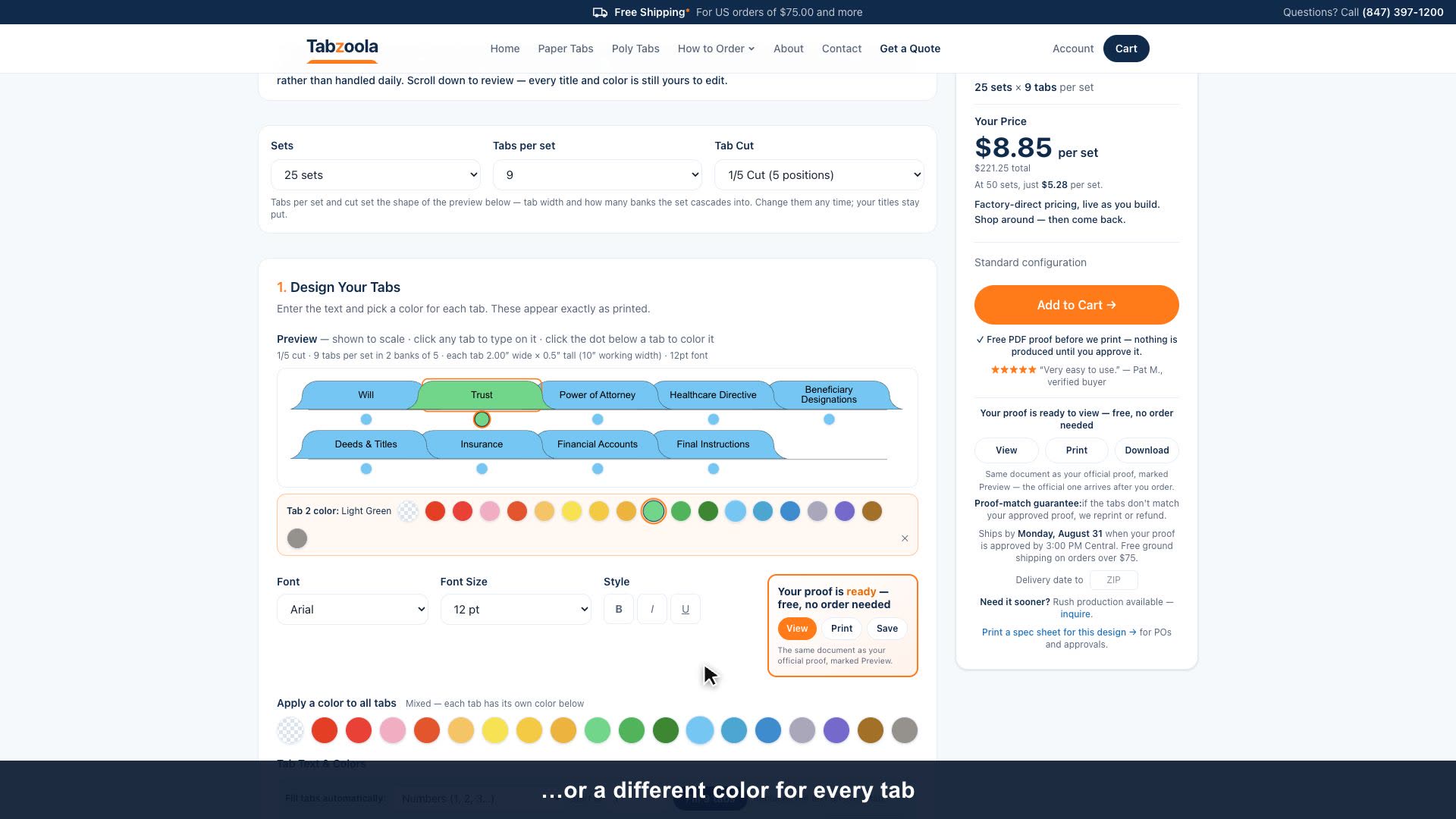Select the Insurance tab in the preview
Viewport: 1456px width, 819px height.
(482, 444)
